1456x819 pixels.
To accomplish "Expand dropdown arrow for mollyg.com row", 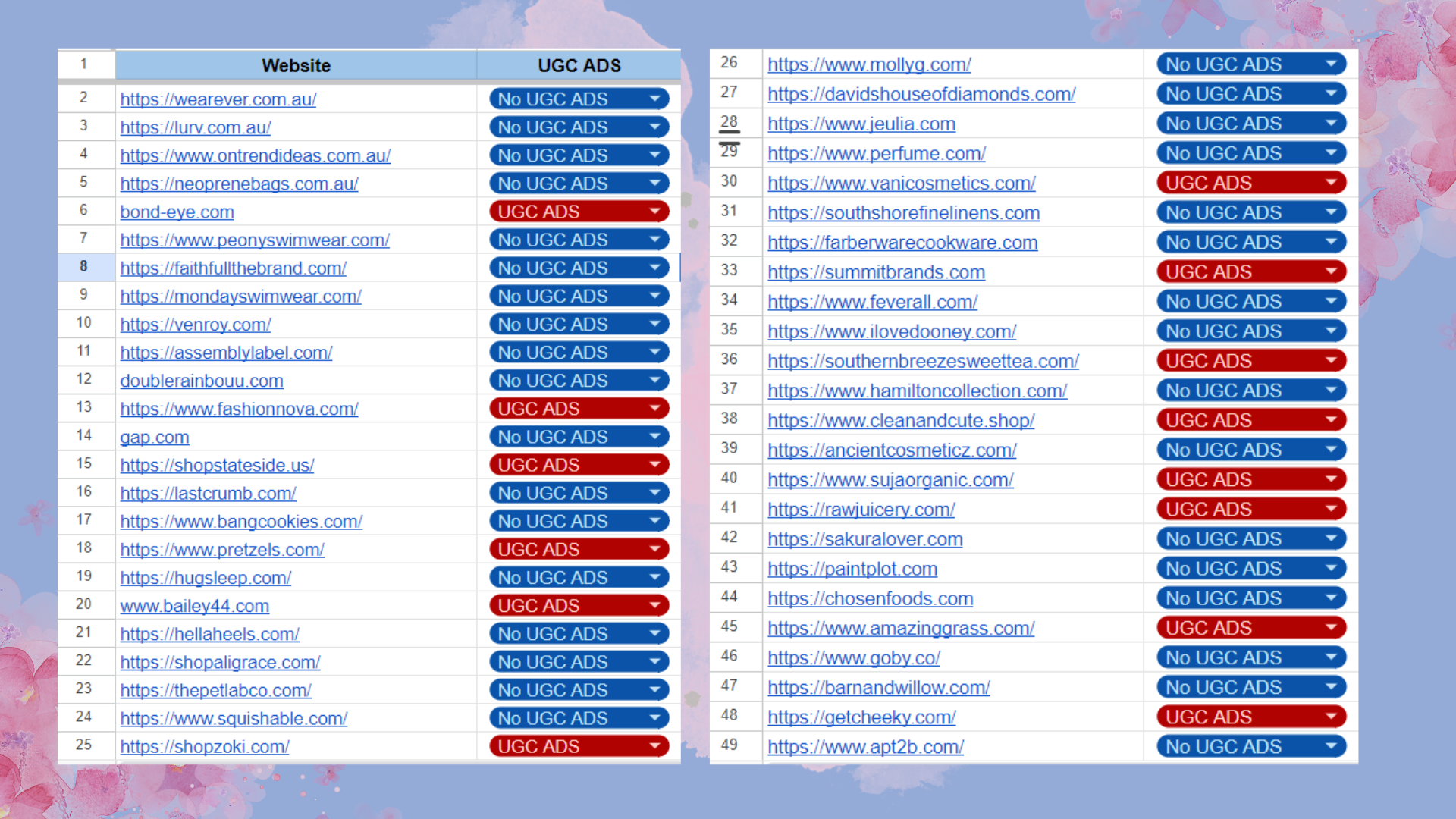I will tap(1331, 64).
